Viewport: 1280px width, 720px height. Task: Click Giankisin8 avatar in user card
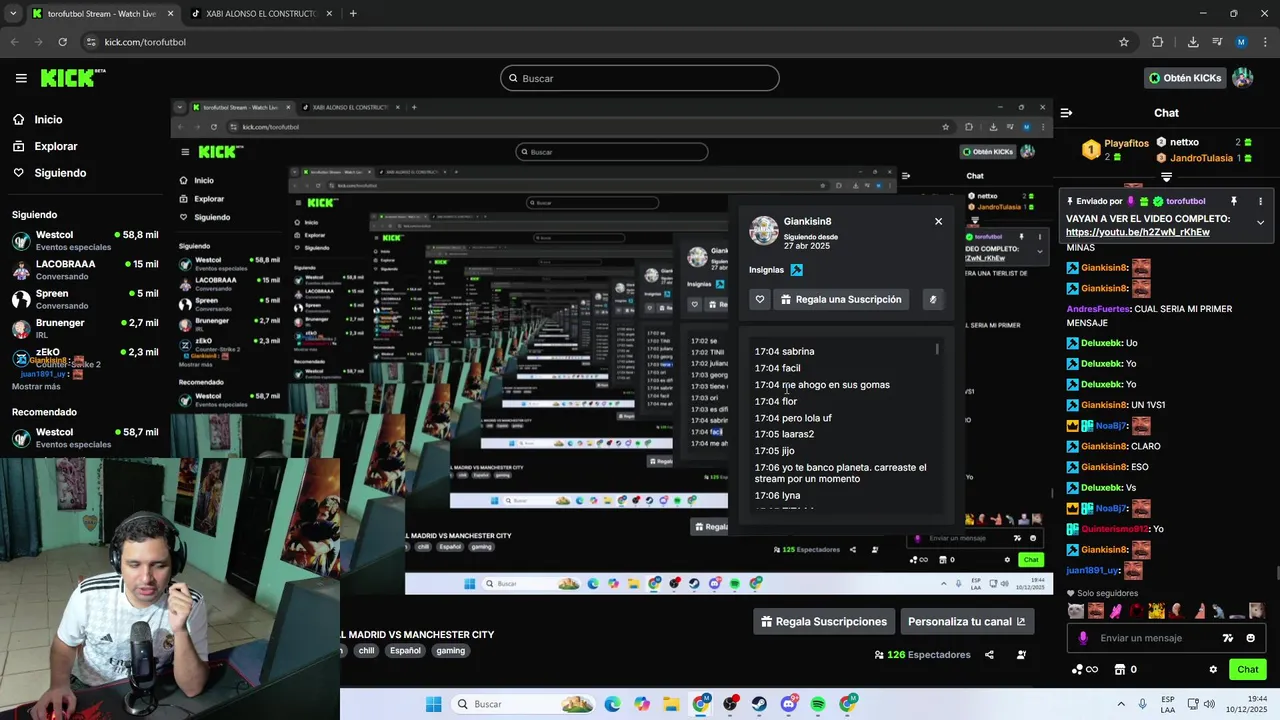(764, 230)
